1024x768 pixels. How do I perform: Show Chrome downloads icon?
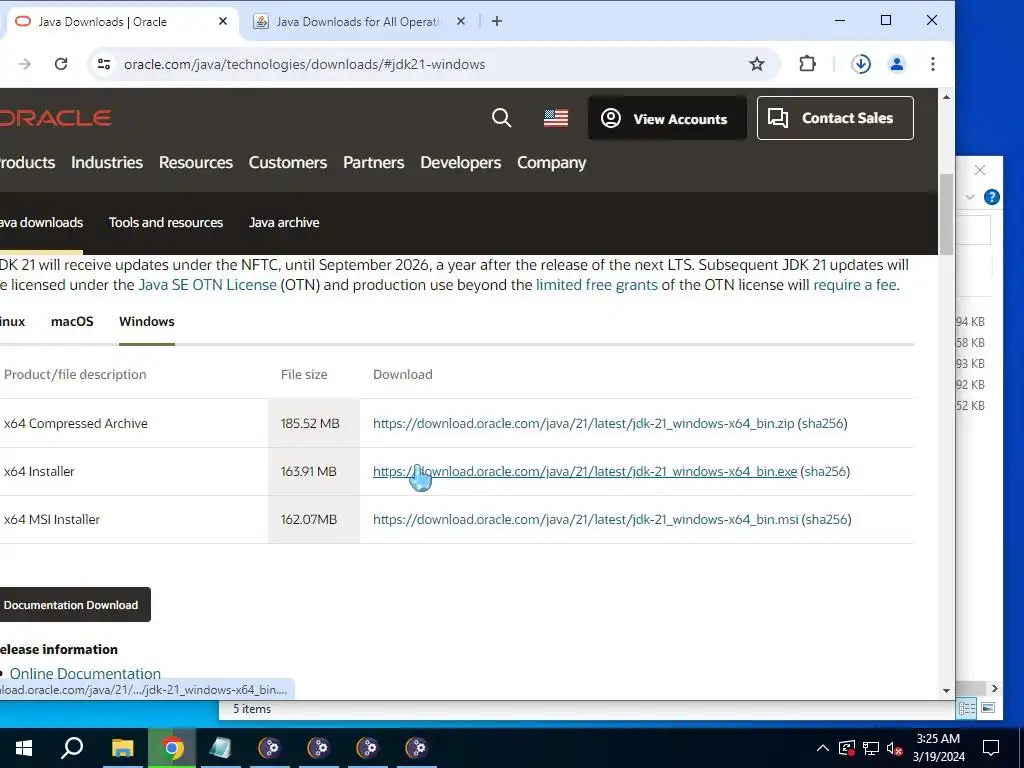point(861,64)
